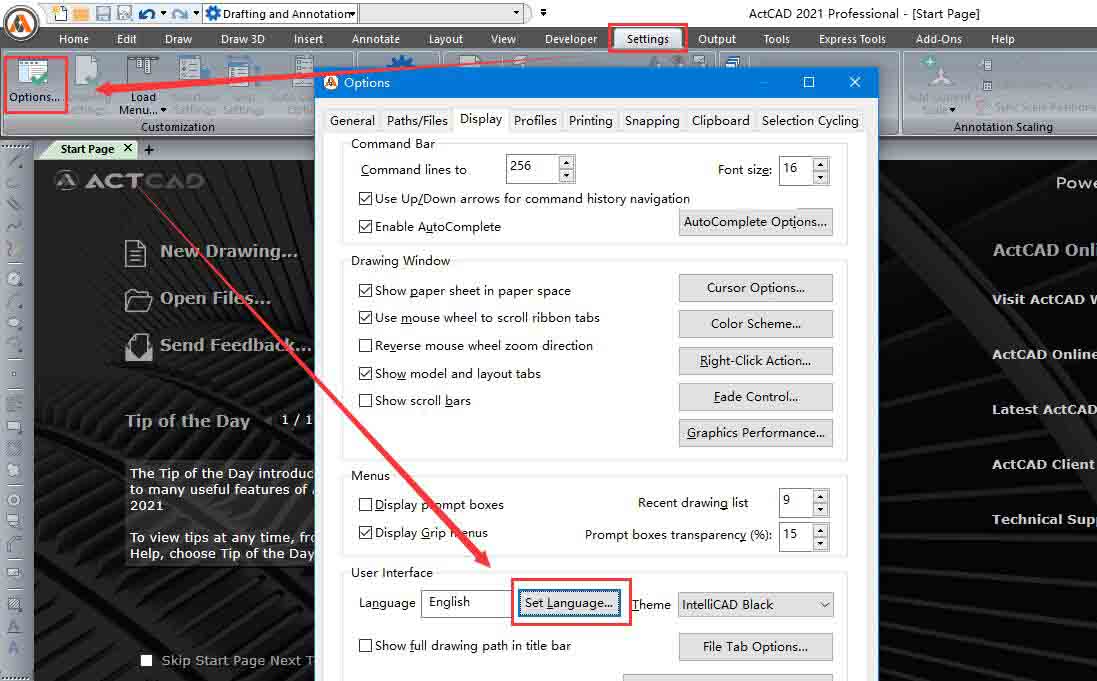
Task: Open the Load Menu dropdown
Action: [x=143, y=104]
